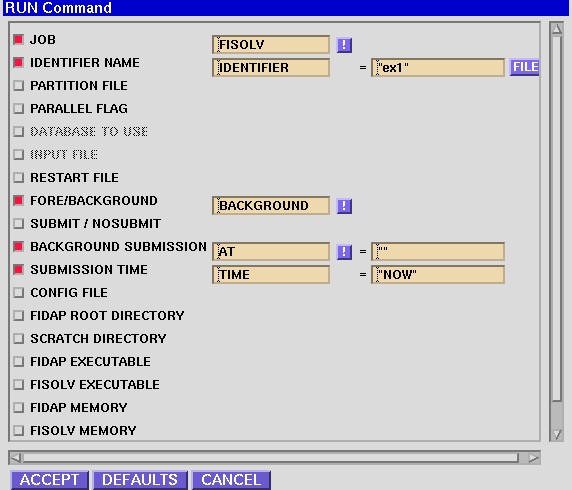
Task: Click the "ex1" identifier value field
Action: coord(438,67)
